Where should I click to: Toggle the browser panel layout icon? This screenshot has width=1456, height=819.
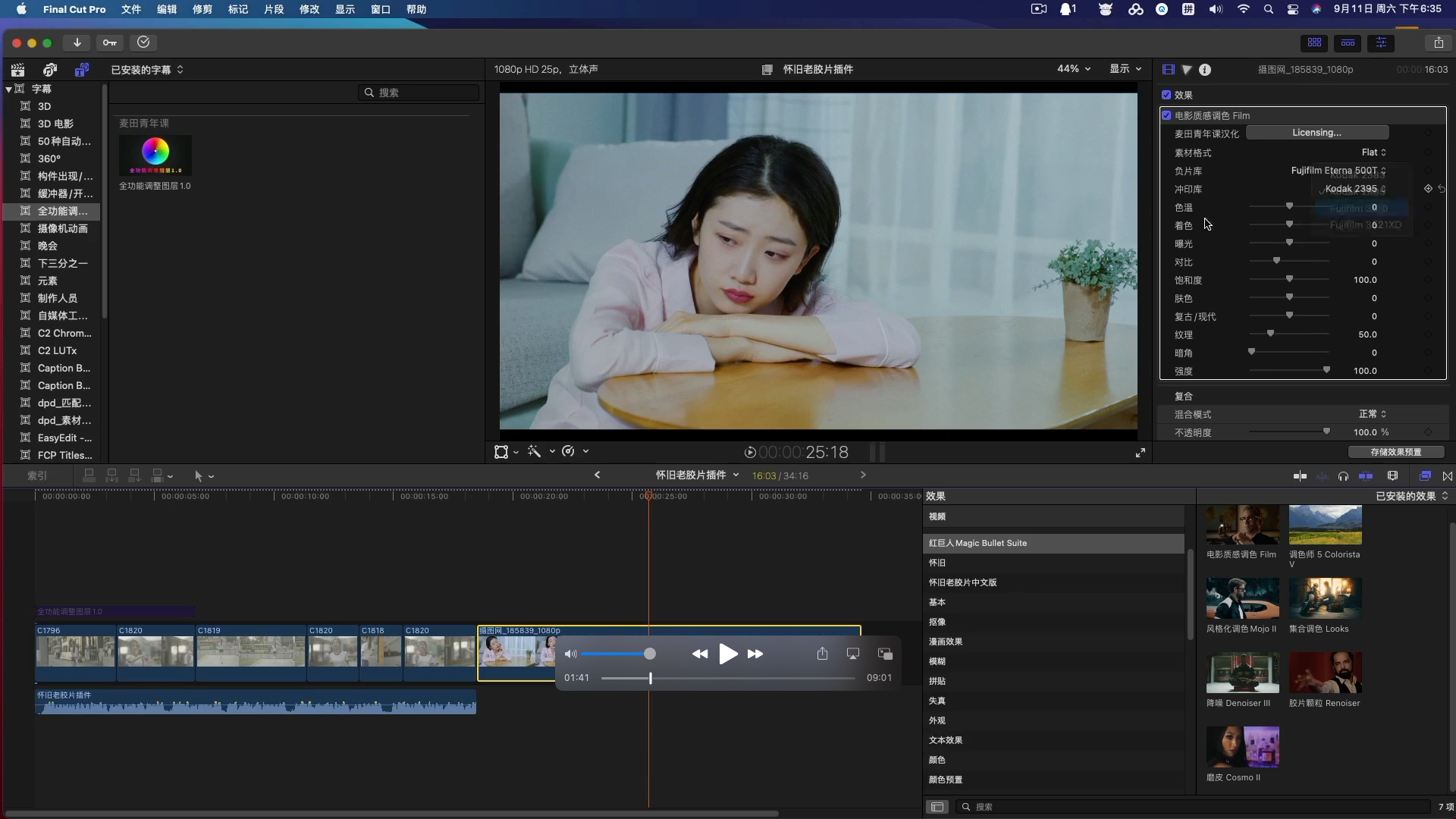pos(1314,43)
